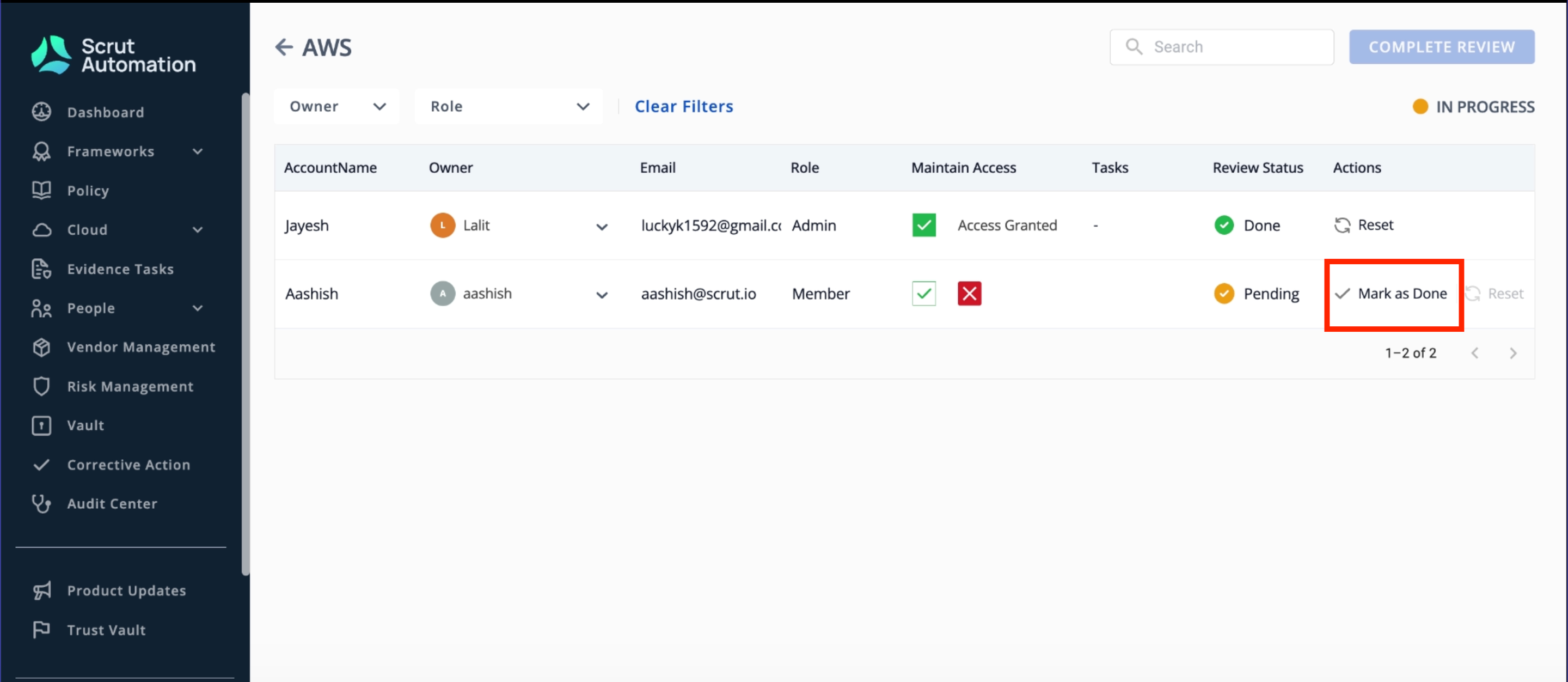Click the Evidence Tasks document icon

tap(41, 269)
